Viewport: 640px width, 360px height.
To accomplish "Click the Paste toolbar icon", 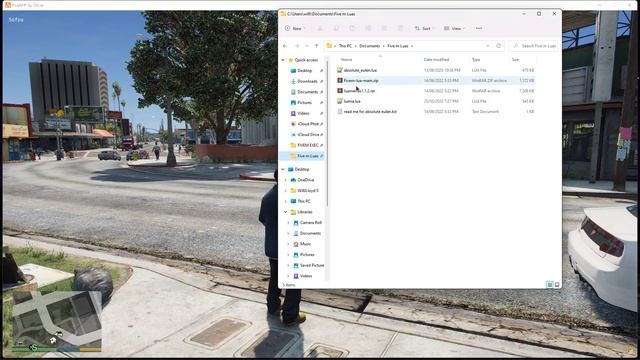I will click(x=352, y=28).
